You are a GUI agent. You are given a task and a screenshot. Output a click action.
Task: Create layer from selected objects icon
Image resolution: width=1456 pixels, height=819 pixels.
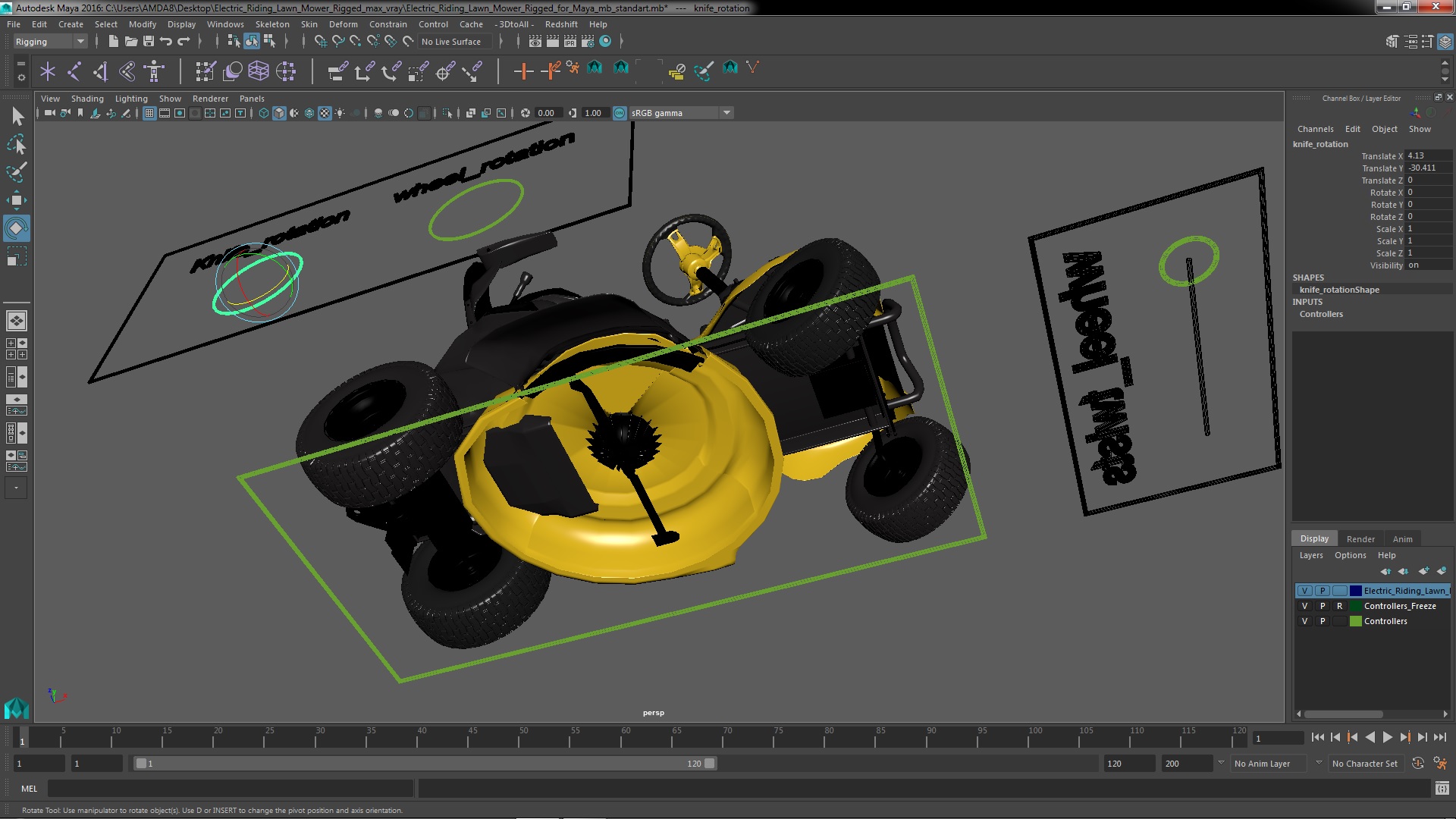pyautogui.click(x=1442, y=571)
